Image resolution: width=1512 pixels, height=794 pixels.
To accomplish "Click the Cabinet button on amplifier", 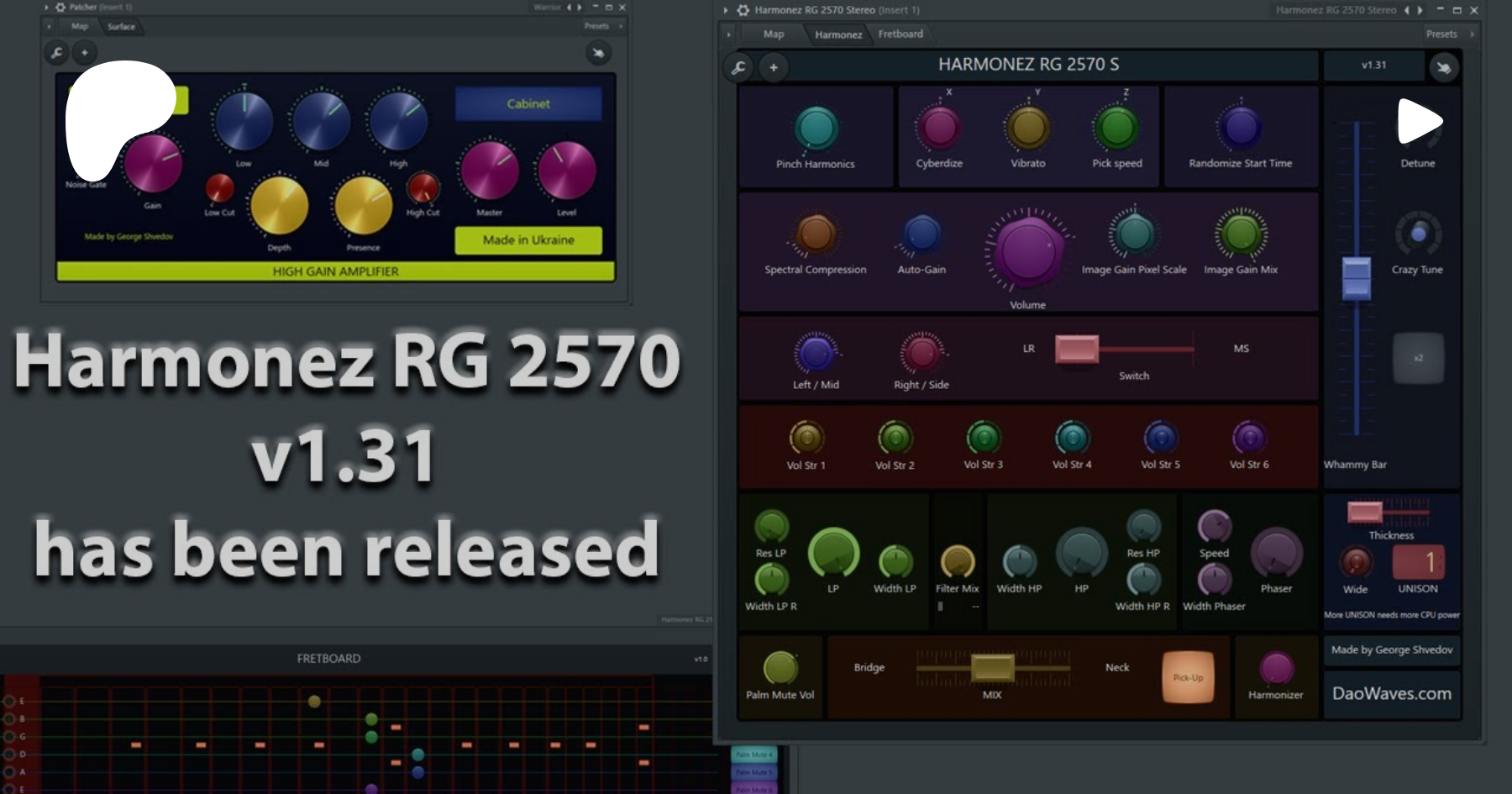I will click(528, 103).
